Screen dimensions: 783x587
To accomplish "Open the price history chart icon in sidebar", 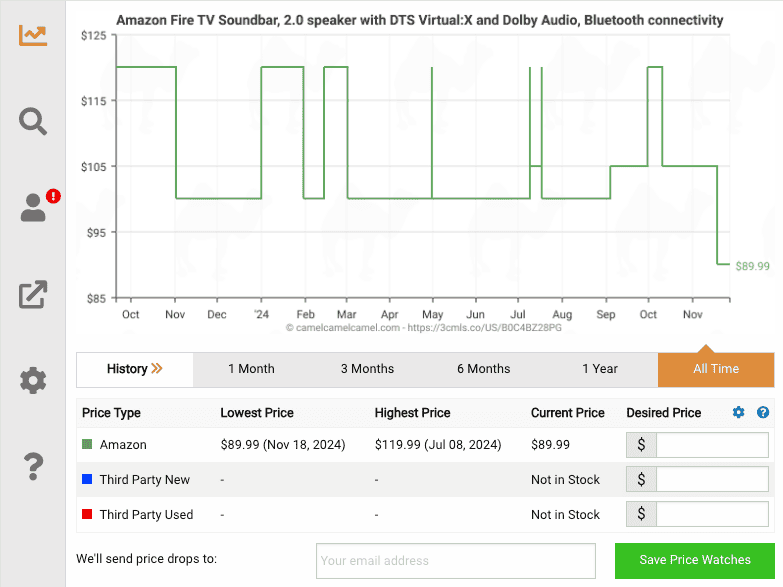I will (33, 35).
